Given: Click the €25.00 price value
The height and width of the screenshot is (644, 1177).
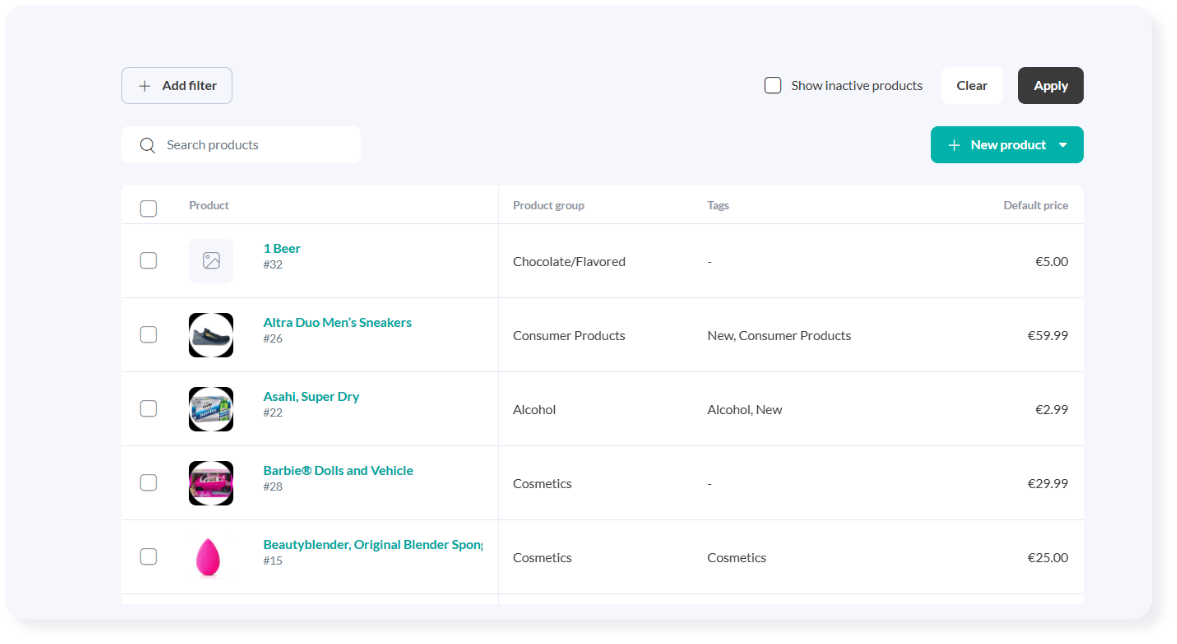Looking at the screenshot, I should click(1048, 558).
